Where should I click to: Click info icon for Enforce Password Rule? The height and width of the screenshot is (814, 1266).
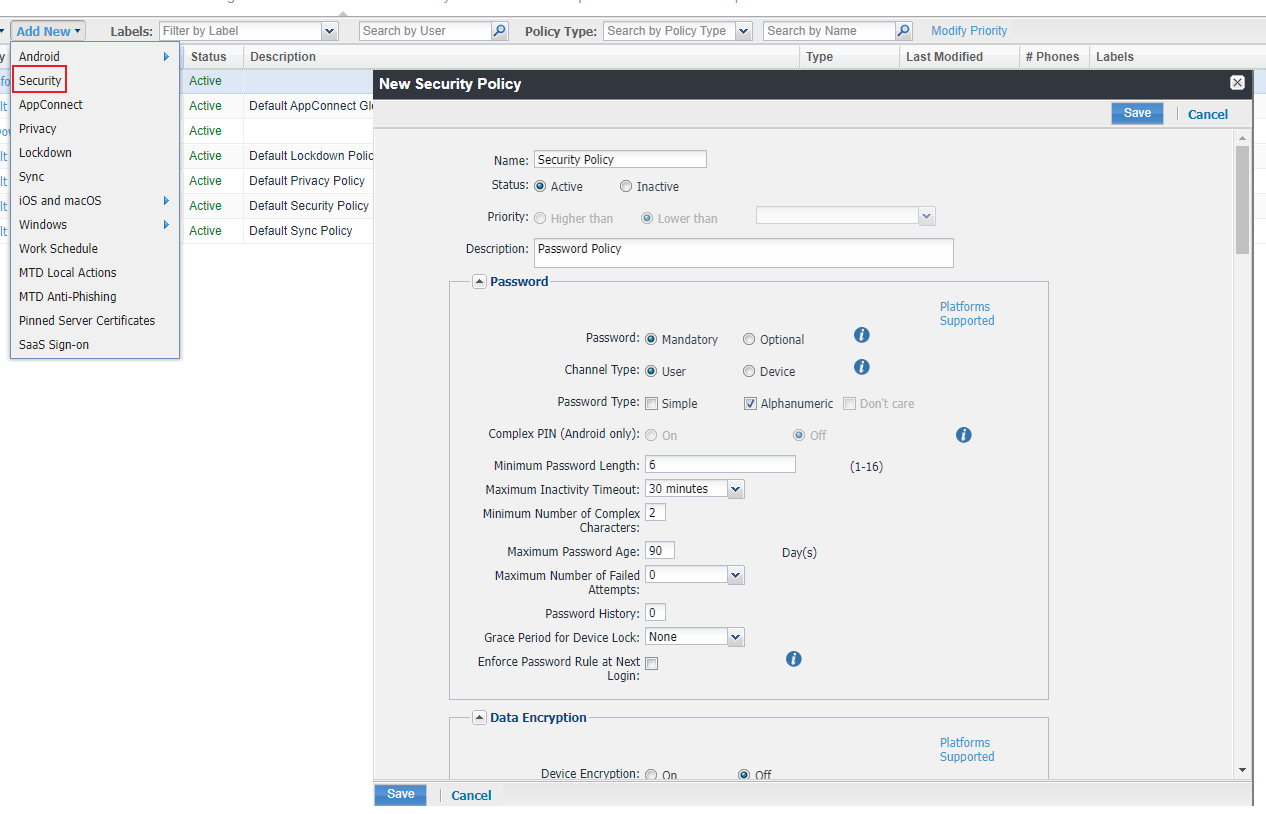[x=793, y=659]
